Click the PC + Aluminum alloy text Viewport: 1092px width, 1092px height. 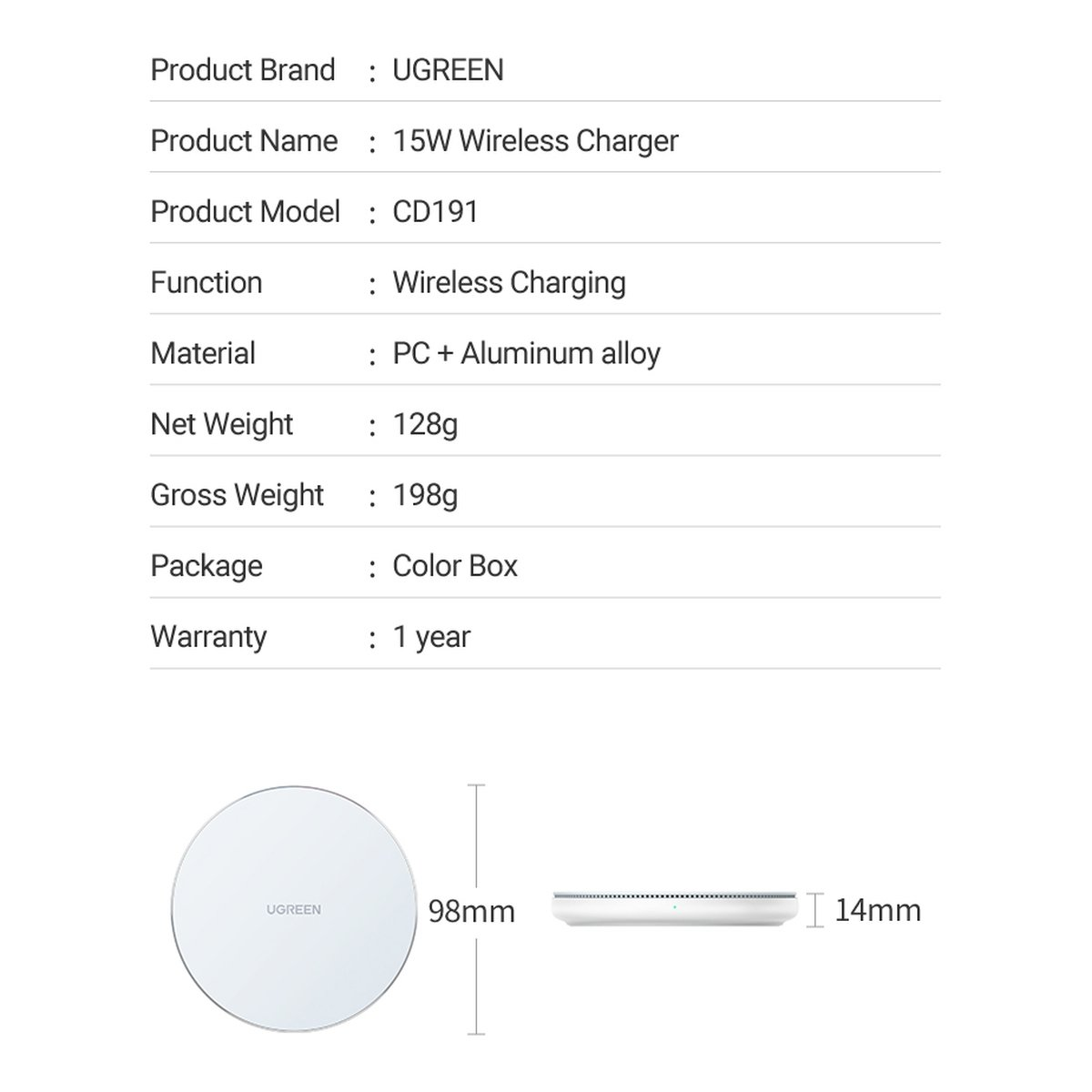(x=526, y=354)
